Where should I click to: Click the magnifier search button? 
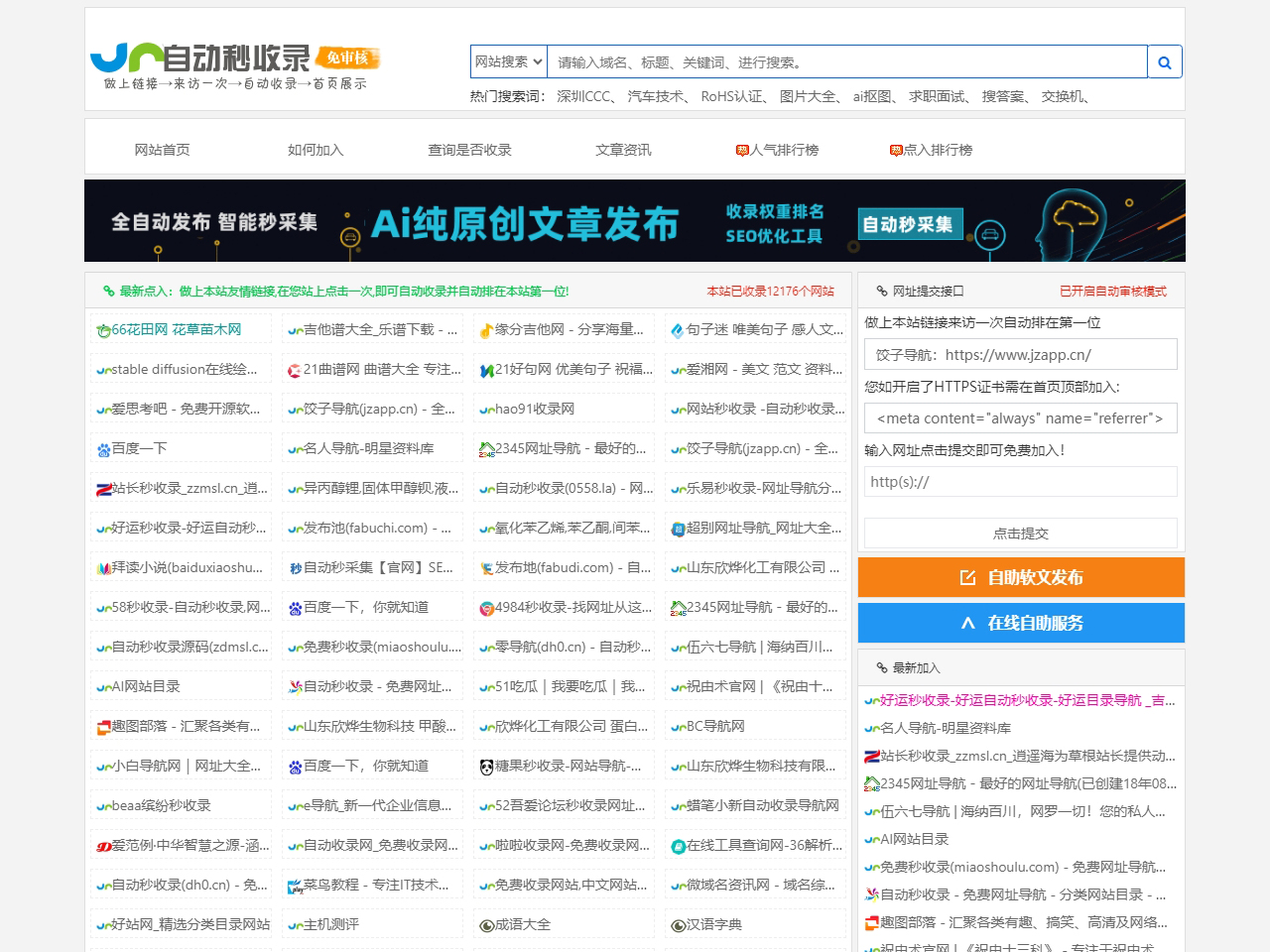tap(1164, 62)
